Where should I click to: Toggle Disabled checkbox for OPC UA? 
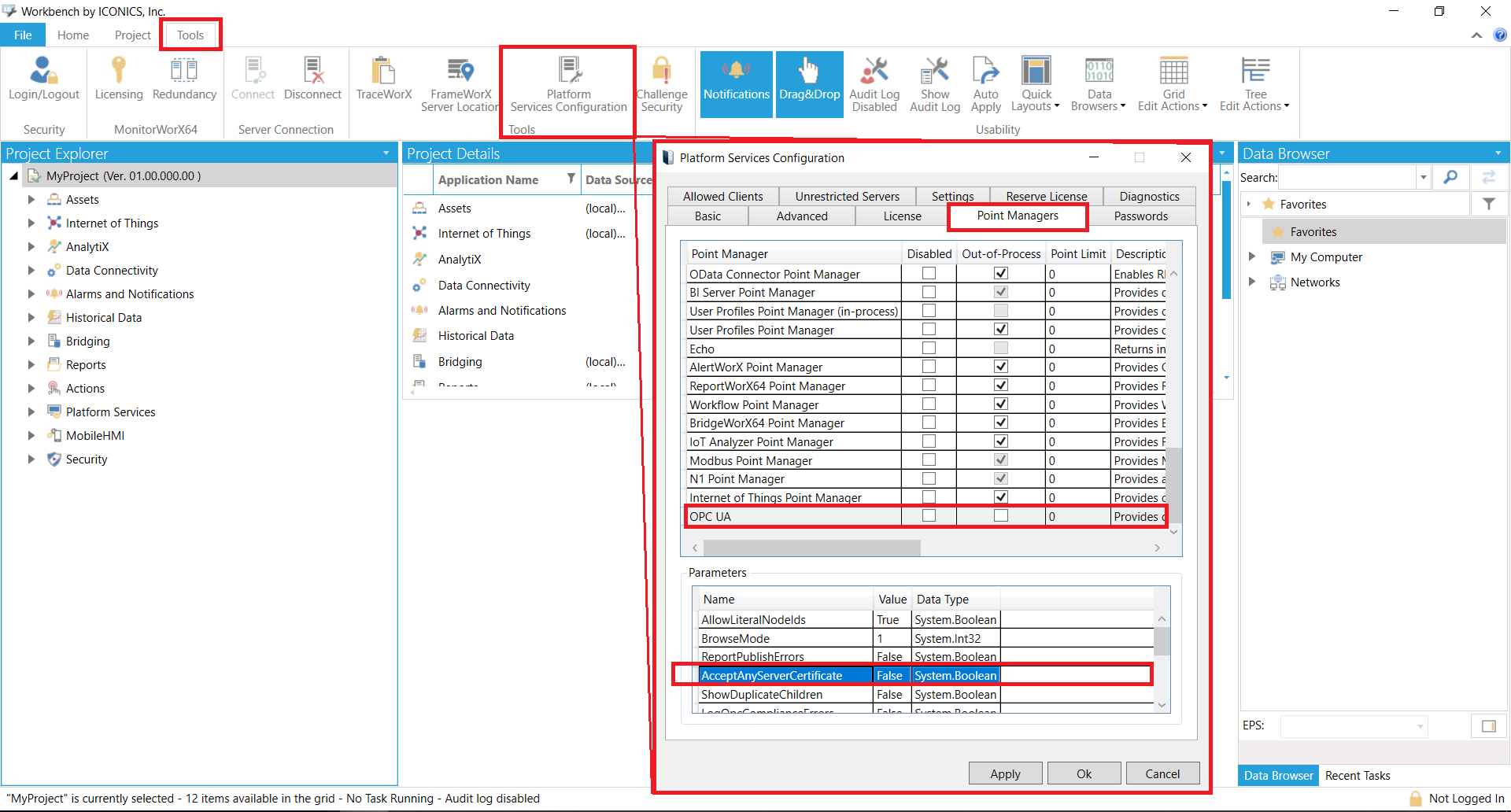point(929,515)
